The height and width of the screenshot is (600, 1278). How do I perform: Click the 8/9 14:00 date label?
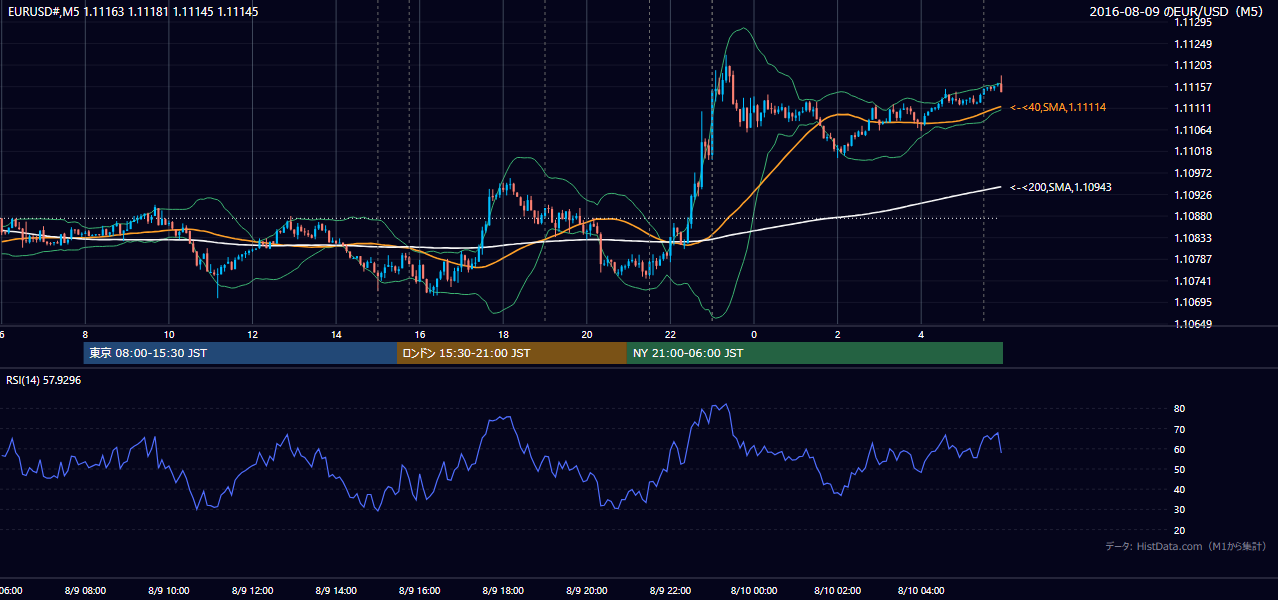[x=335, y=591]
